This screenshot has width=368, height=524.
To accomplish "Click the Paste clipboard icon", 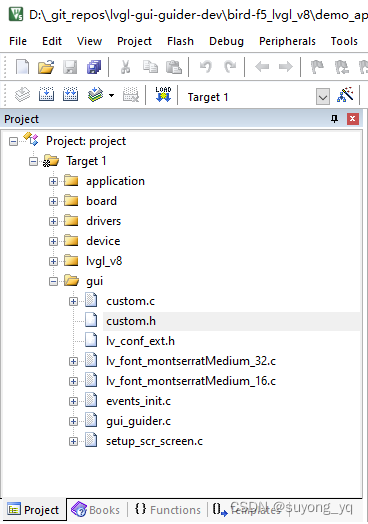I will [174, 67].
